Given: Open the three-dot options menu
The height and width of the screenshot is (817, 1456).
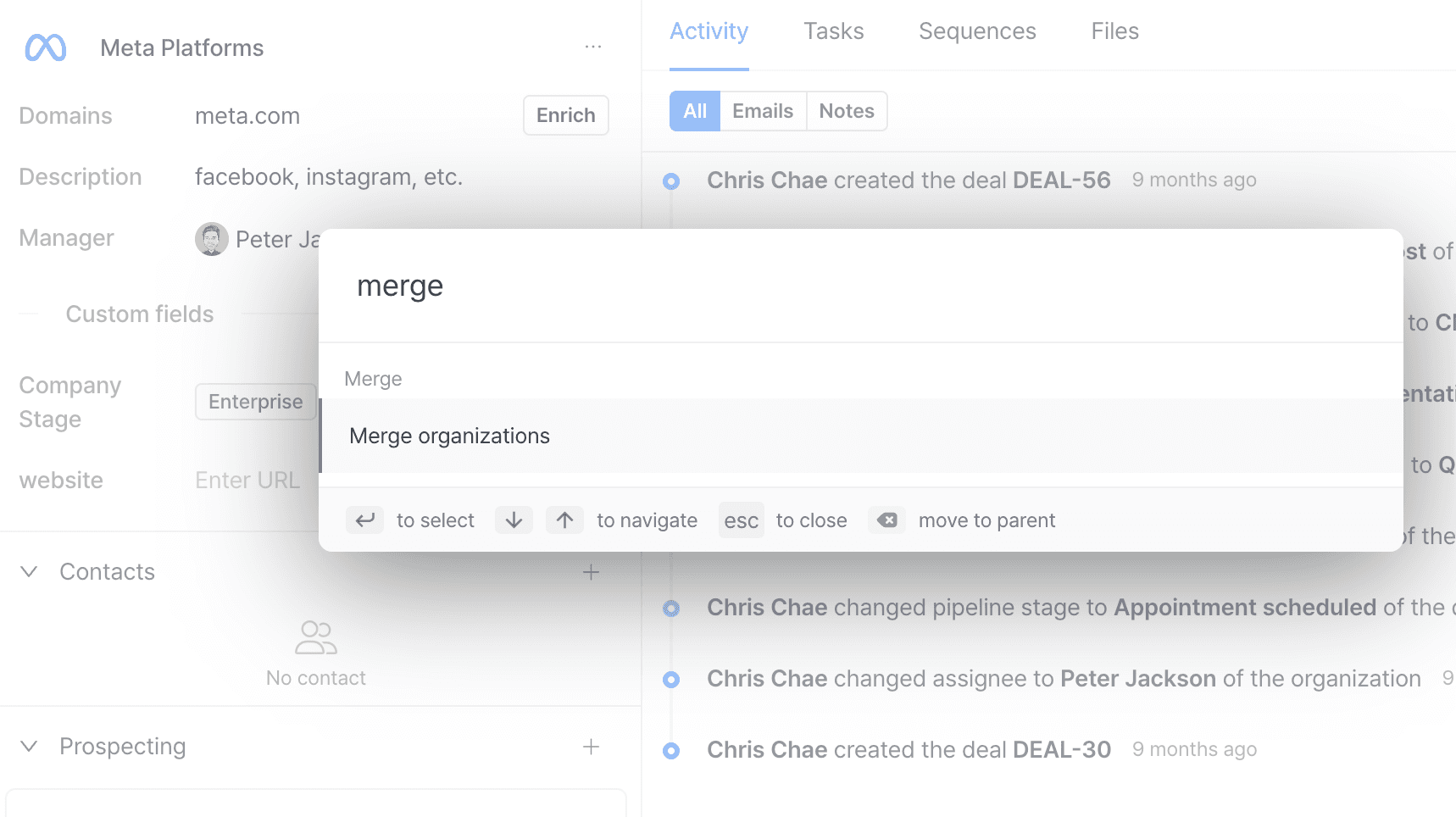Looking at the screenshot, I should coord(592,47).
